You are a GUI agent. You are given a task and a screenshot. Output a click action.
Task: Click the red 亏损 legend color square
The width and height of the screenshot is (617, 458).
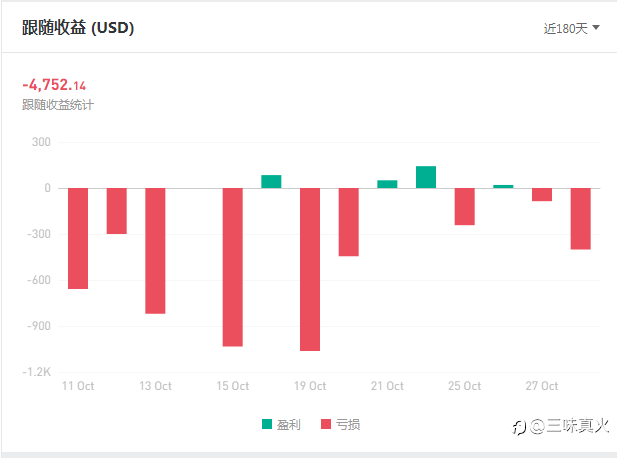coord(325,424)
